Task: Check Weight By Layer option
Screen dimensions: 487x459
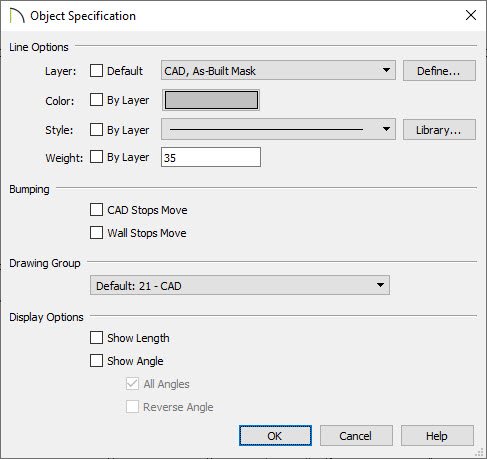Action: [96, 157]
